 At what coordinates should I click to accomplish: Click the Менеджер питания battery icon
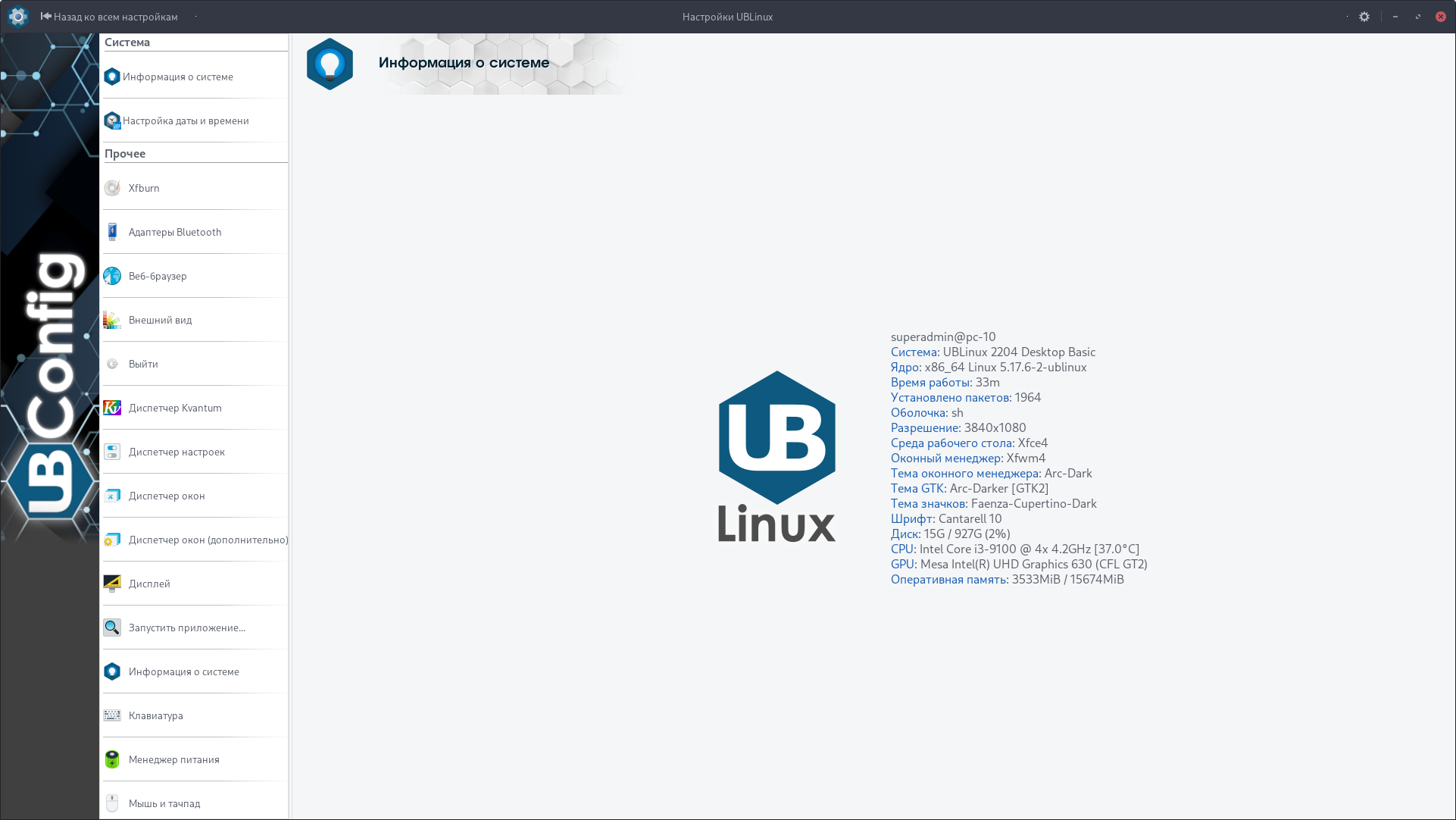point(112,759)
